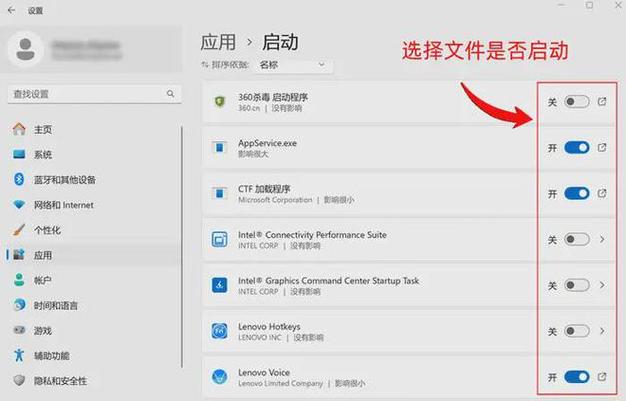Open external link icon for CTF 加载程序
The image size is (626, 401).
pyautogui.click(x=602, y=194)
